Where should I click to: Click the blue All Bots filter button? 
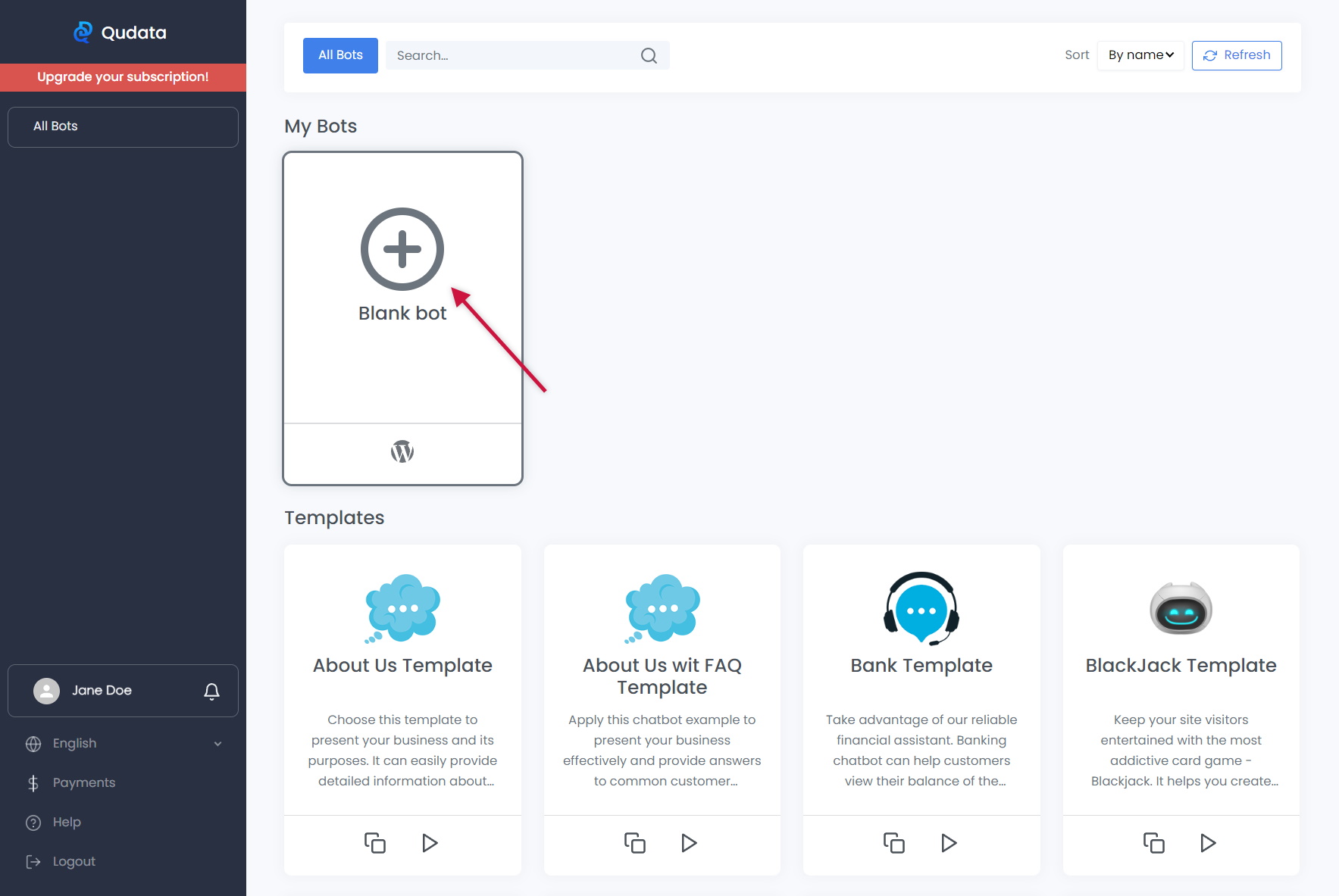pyautogui.click(x=340, y=55)
